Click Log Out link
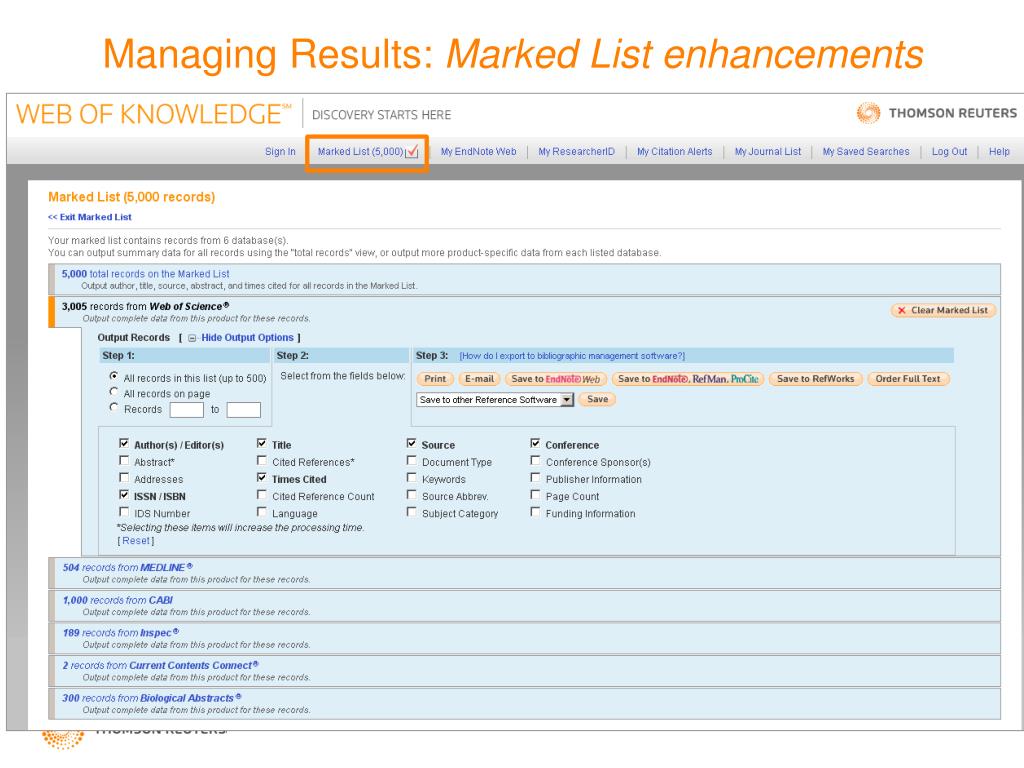The height and width of the screenshot is (768, 1024). pyautogui.click(x=950, y=152)
